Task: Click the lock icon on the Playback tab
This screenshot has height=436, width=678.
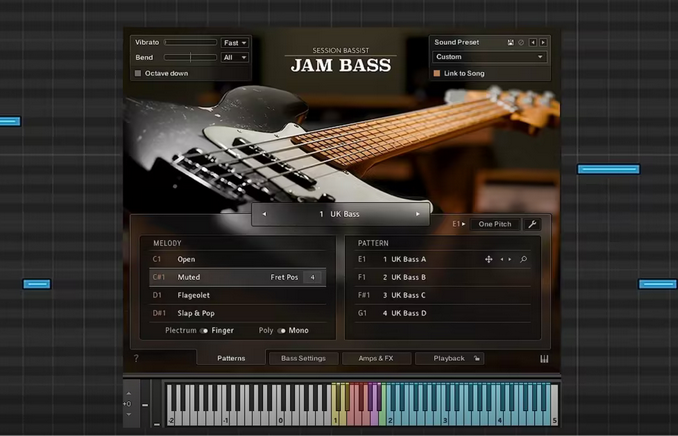Action: click(x=476, y=358)
